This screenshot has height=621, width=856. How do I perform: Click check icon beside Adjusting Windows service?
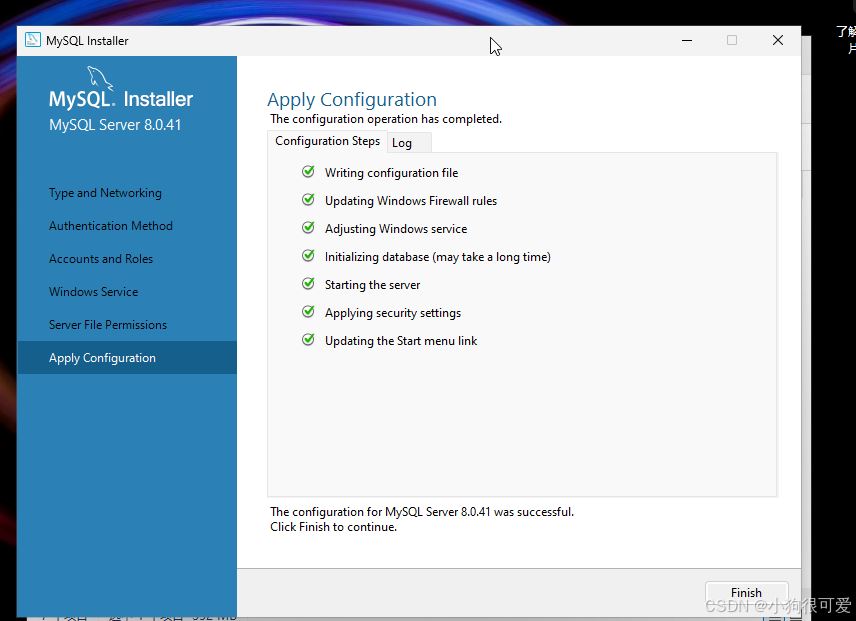tap(308, 228)
